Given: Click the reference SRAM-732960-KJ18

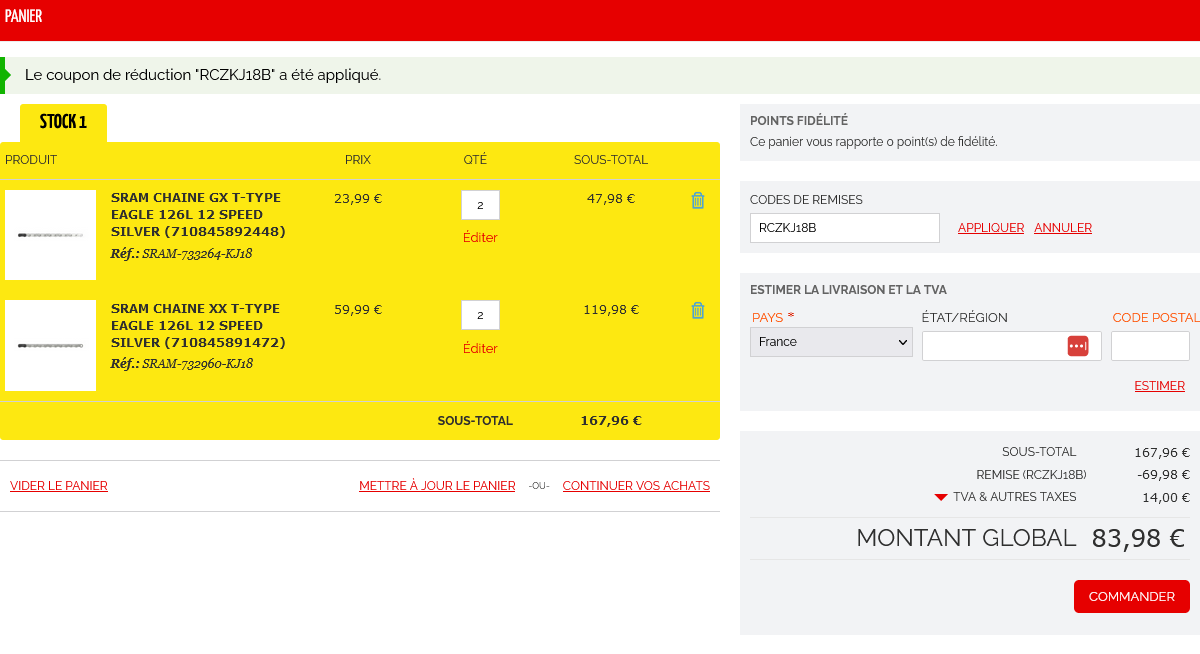Looking at the screenshot, I should coord(197,364).
